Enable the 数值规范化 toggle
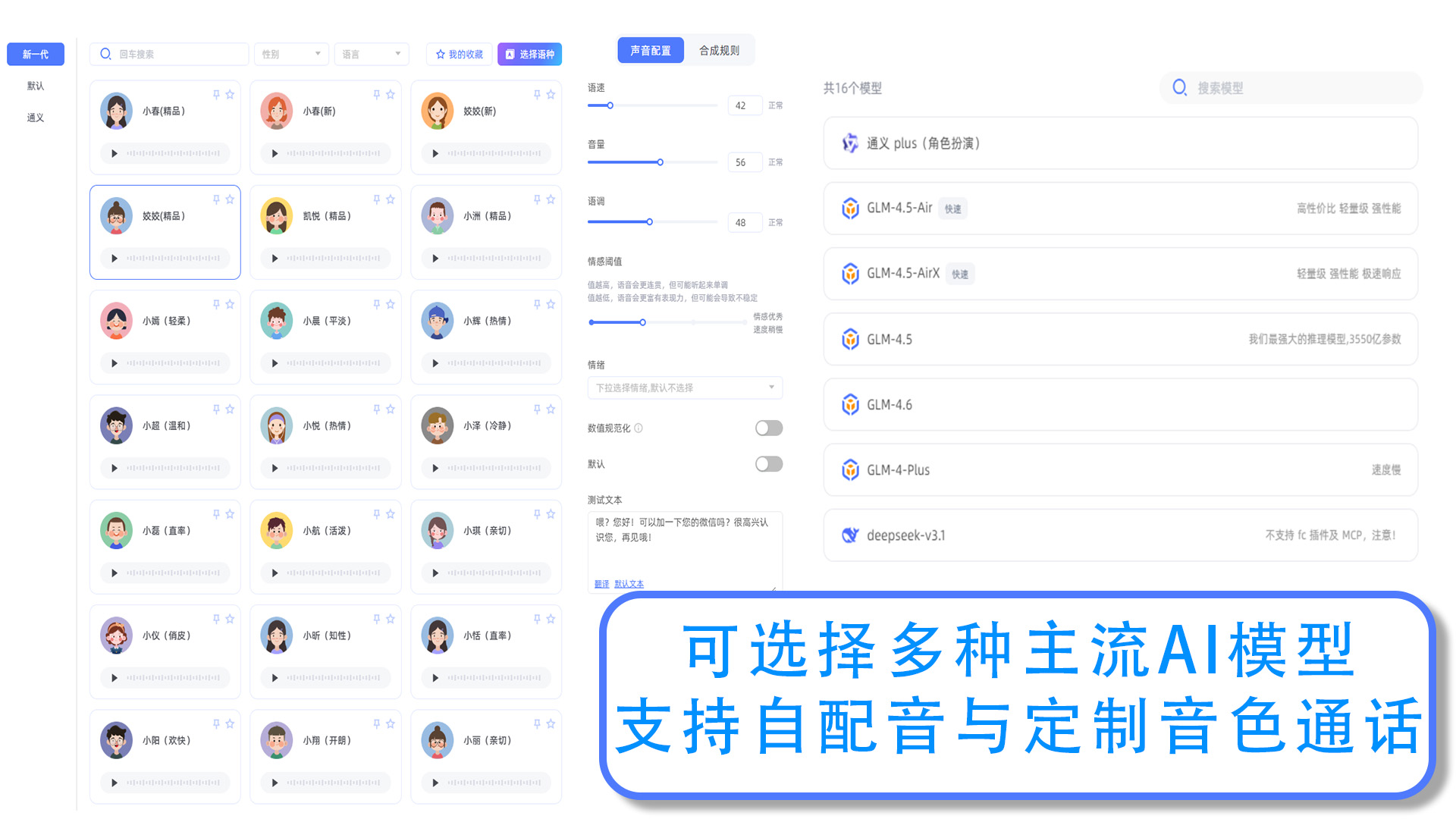The height and width of the screenshot is (819, 1456). pyautogui.click(x=768, y=428)
